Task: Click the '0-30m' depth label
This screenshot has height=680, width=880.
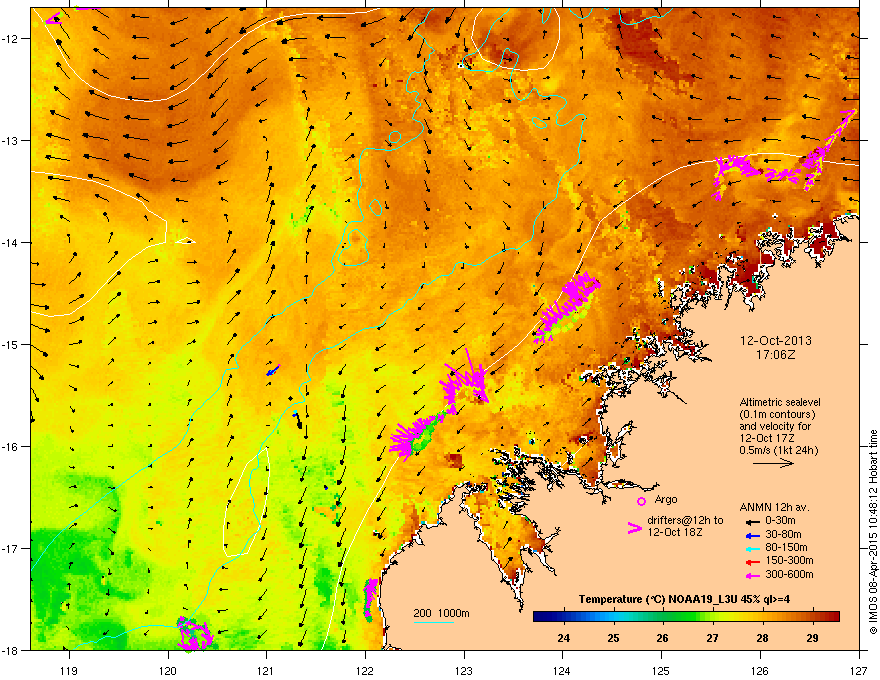Action: pos(780,521)
